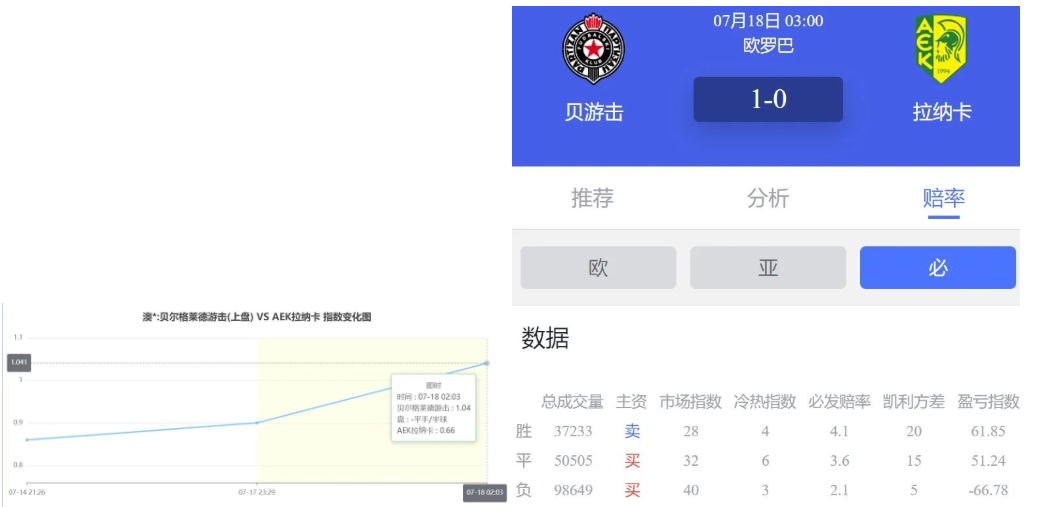Click the 买 link in the 负 row

point(632,490)
